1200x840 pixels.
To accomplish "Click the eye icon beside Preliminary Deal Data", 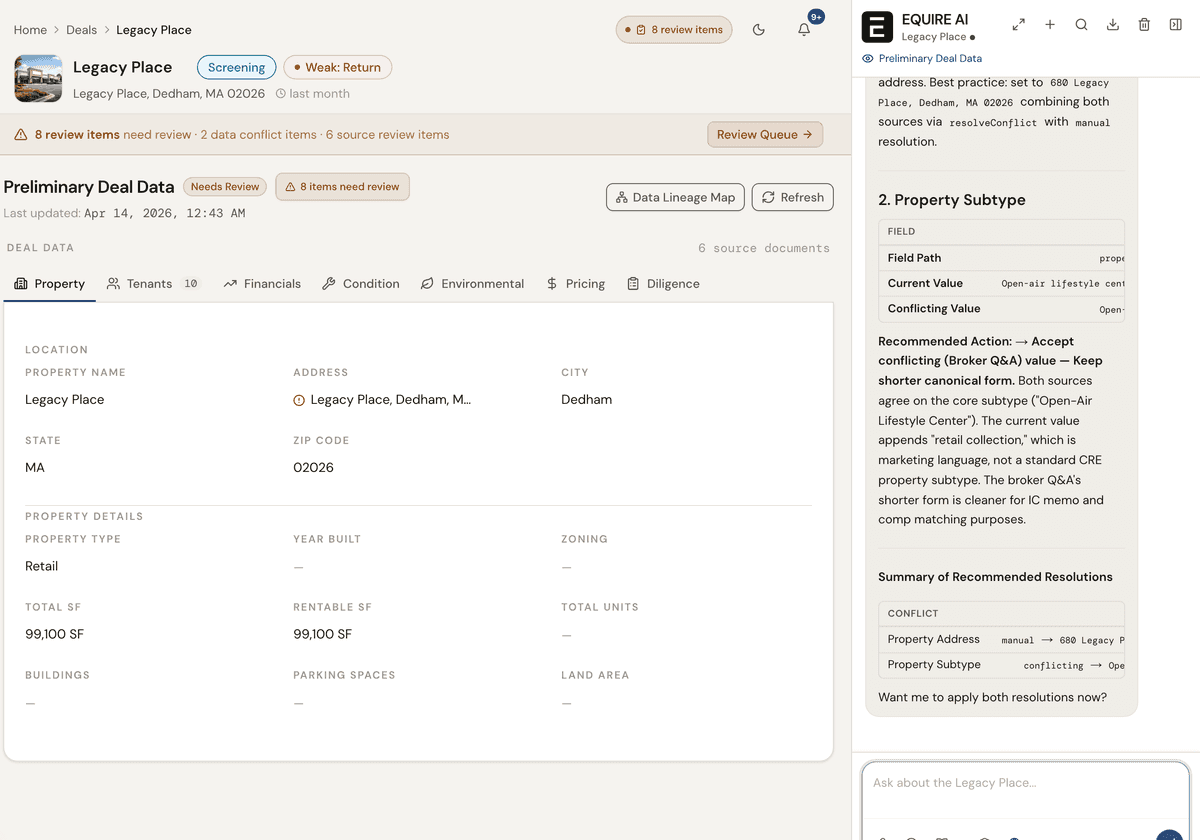I will pyautogui.click(x=867, y=59).
